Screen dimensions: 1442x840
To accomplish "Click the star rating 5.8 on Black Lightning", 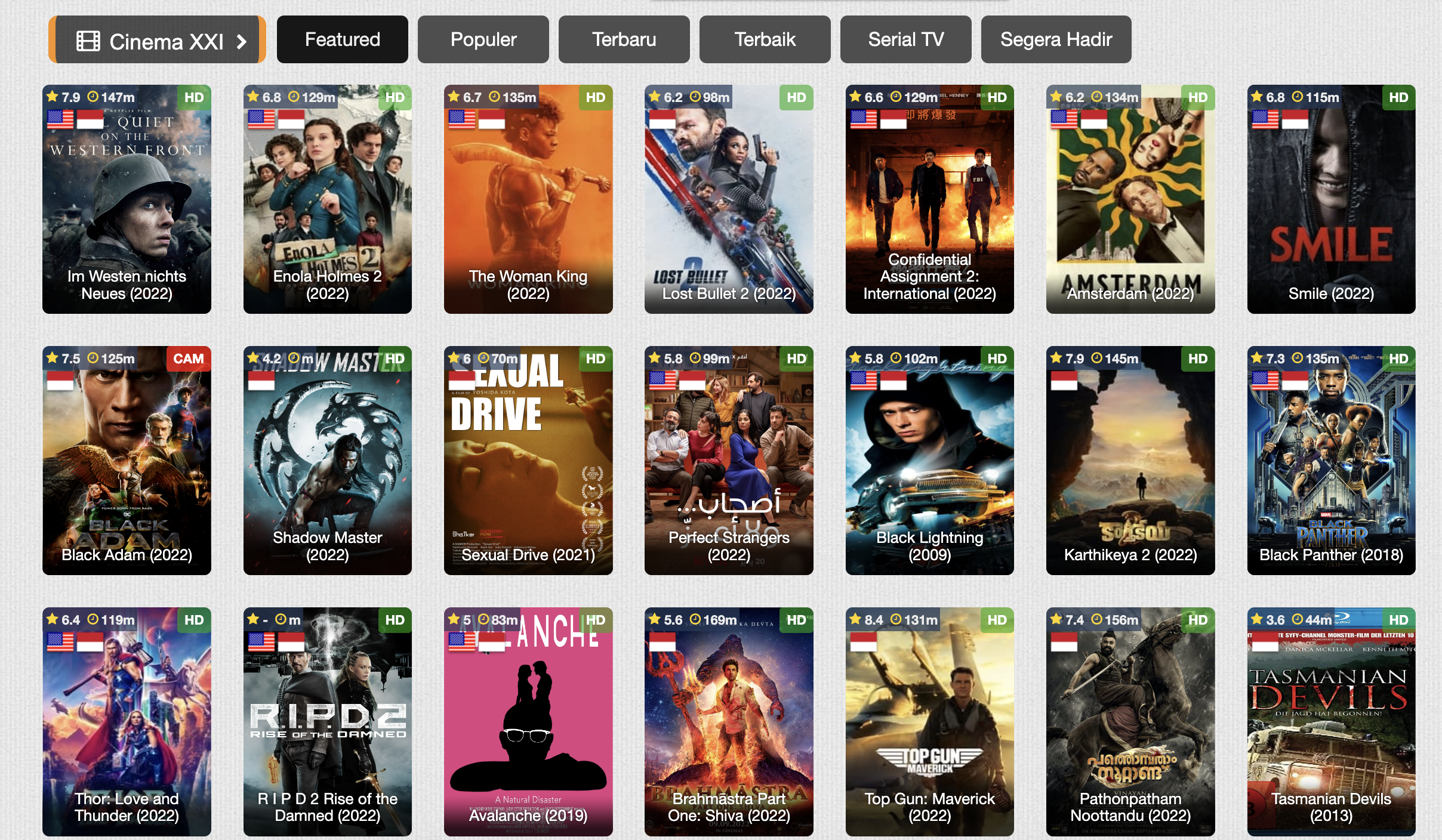I will (x=867, y=359).
